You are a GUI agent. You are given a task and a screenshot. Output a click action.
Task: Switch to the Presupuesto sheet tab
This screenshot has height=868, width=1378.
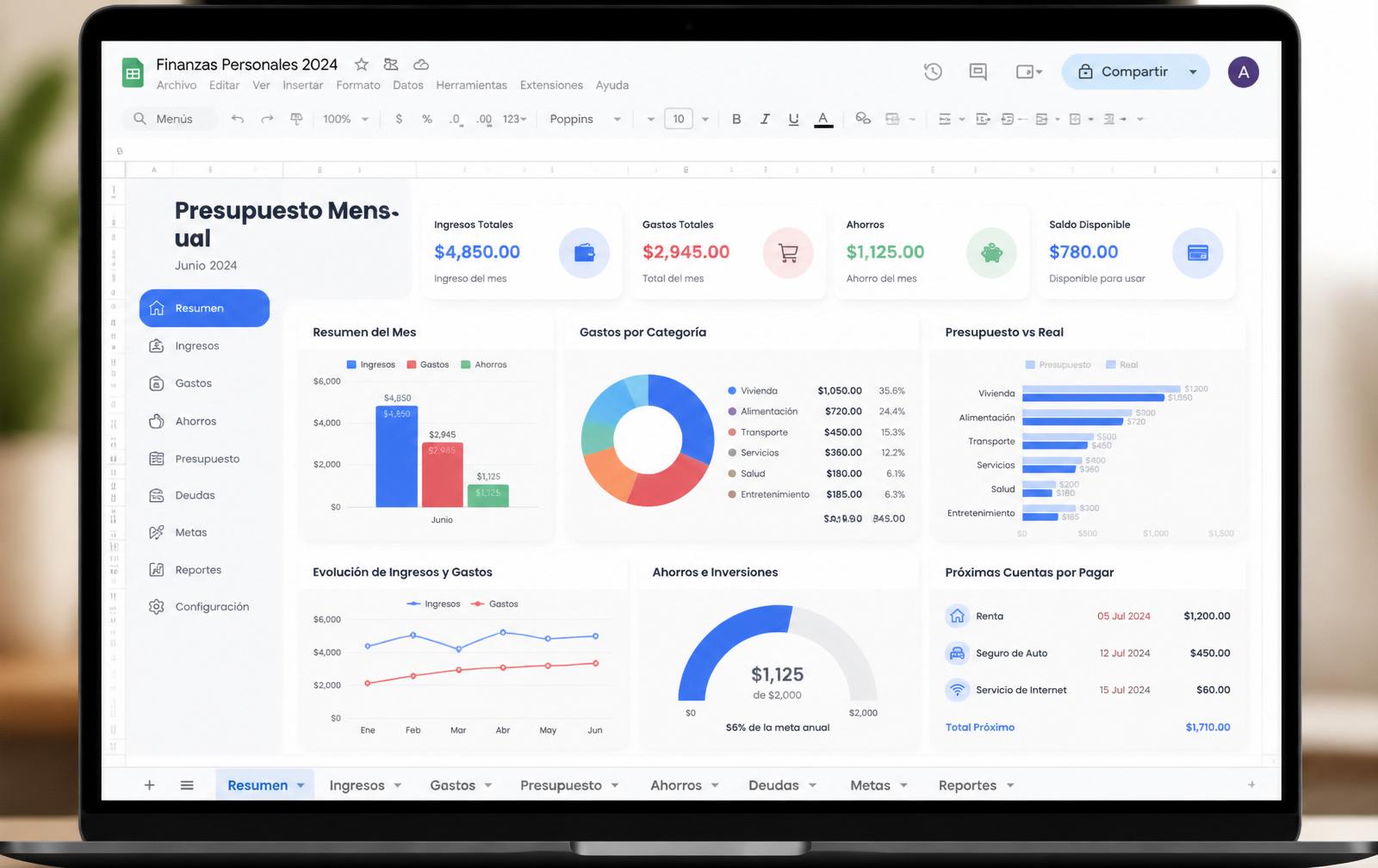pos(568,785)
